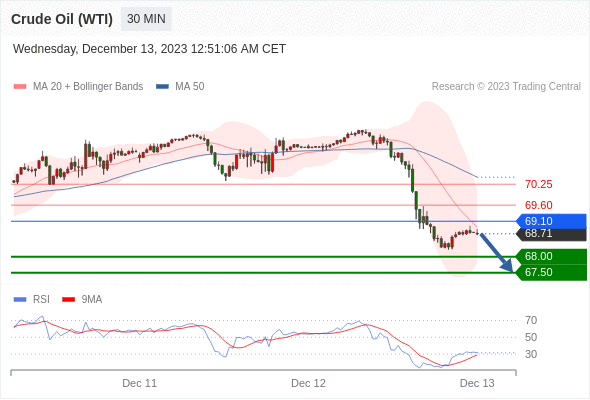Viewport: 590px width, 400px height.
Task: Click the 30 MIN timeframe badge
Action: (x=146, y=19)
